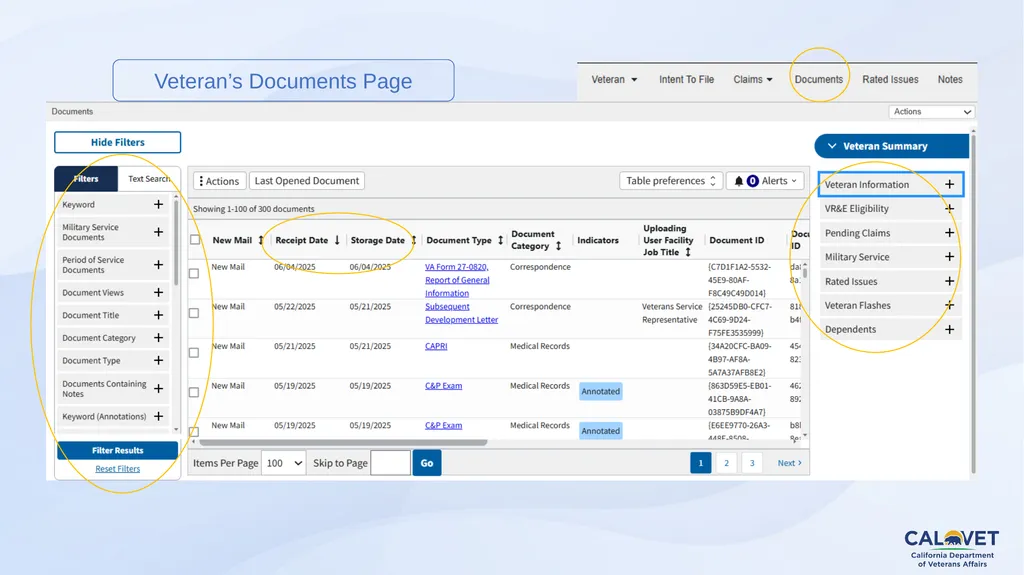Switch to the Text Search tab
Image resolution: width=1024 pixels, height=575 pixels.
click(149, 178)
